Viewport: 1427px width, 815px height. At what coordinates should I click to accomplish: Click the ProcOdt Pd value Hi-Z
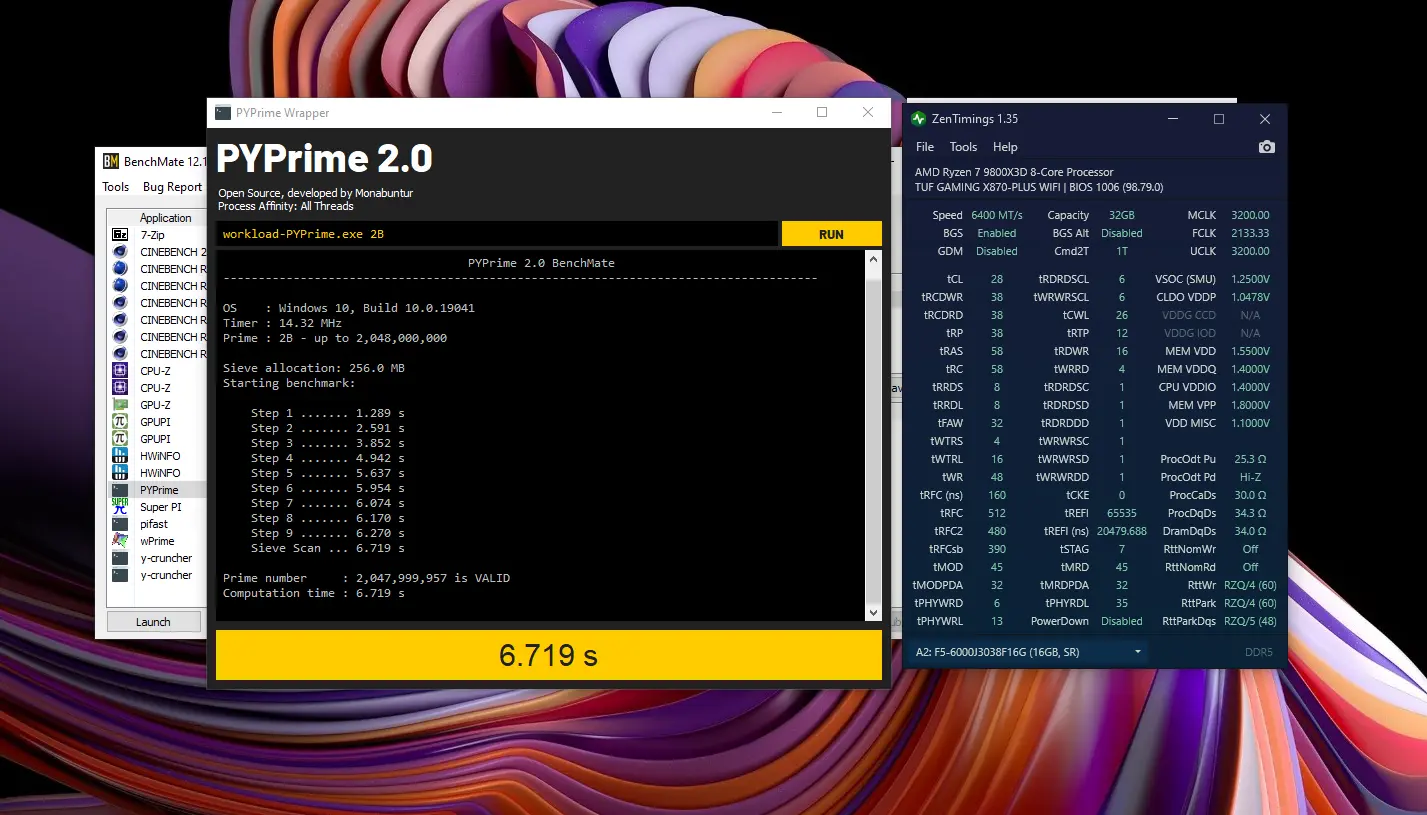click(x=1250, y=477)
